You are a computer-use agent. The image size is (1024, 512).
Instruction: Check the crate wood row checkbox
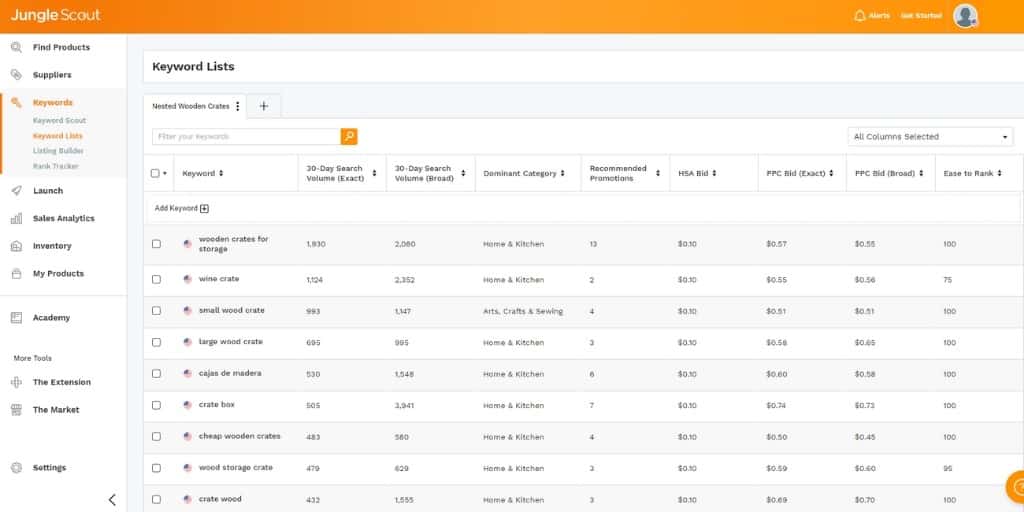click(x=156, y=499)
